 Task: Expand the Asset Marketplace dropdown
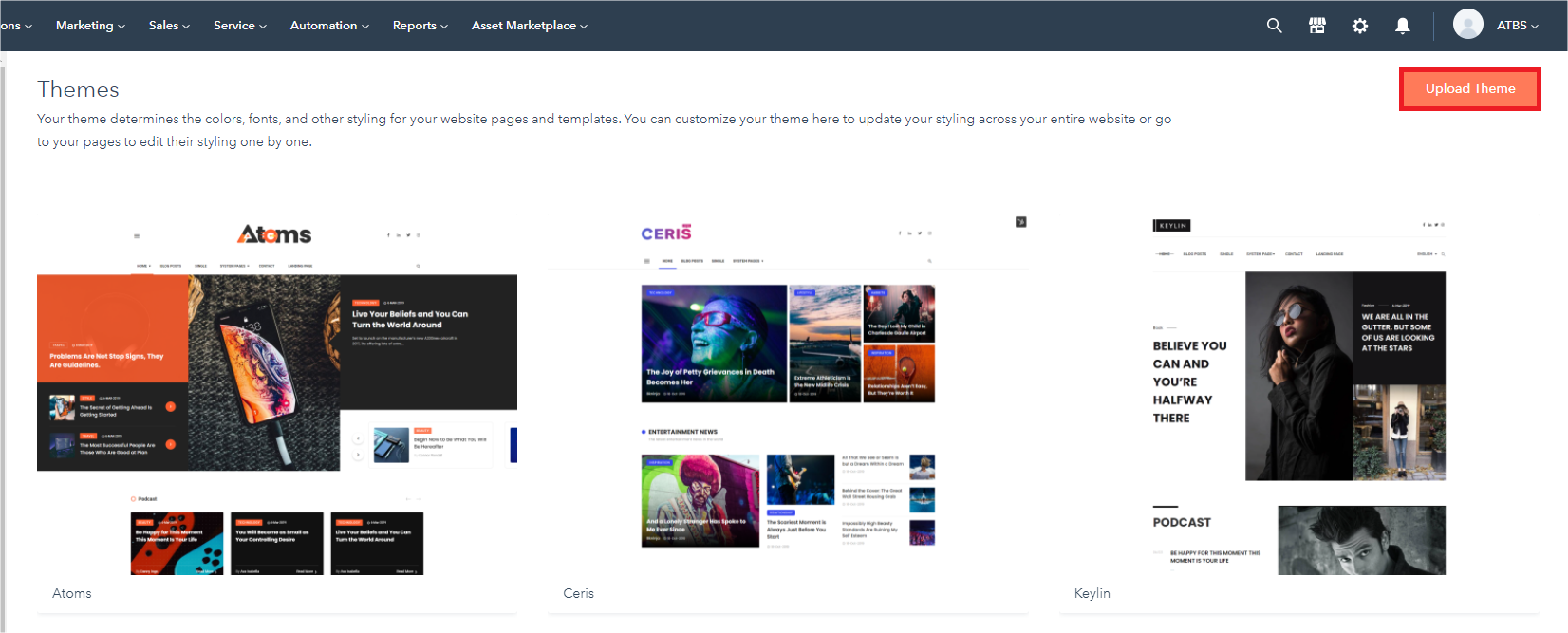[x=529, y=26]
